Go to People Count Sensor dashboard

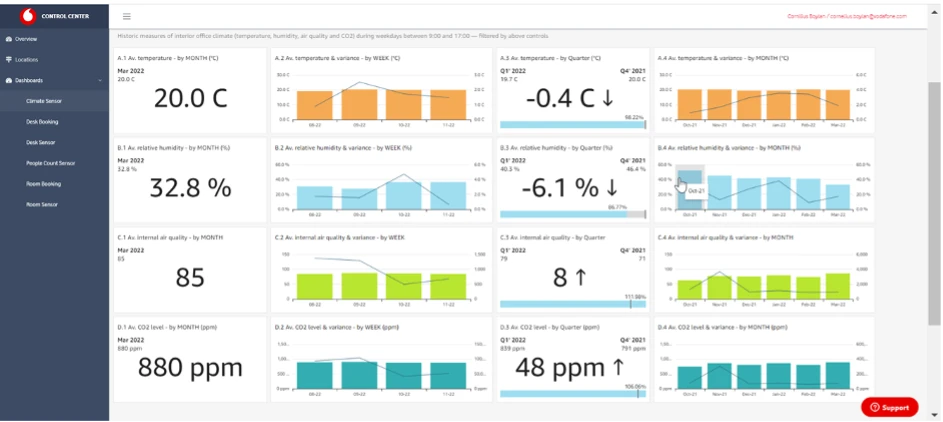(50, 163)
